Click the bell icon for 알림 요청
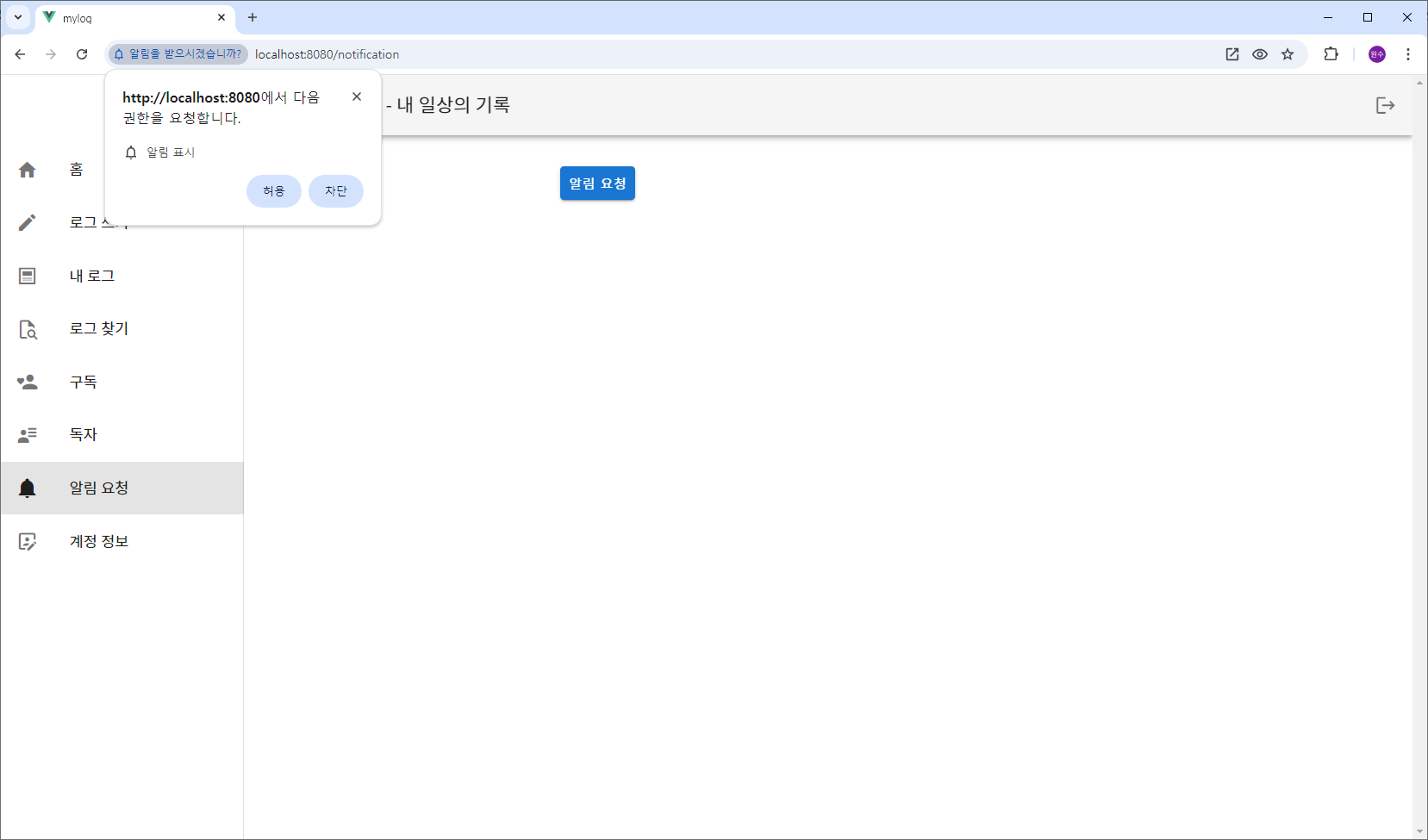 point(27,488)
